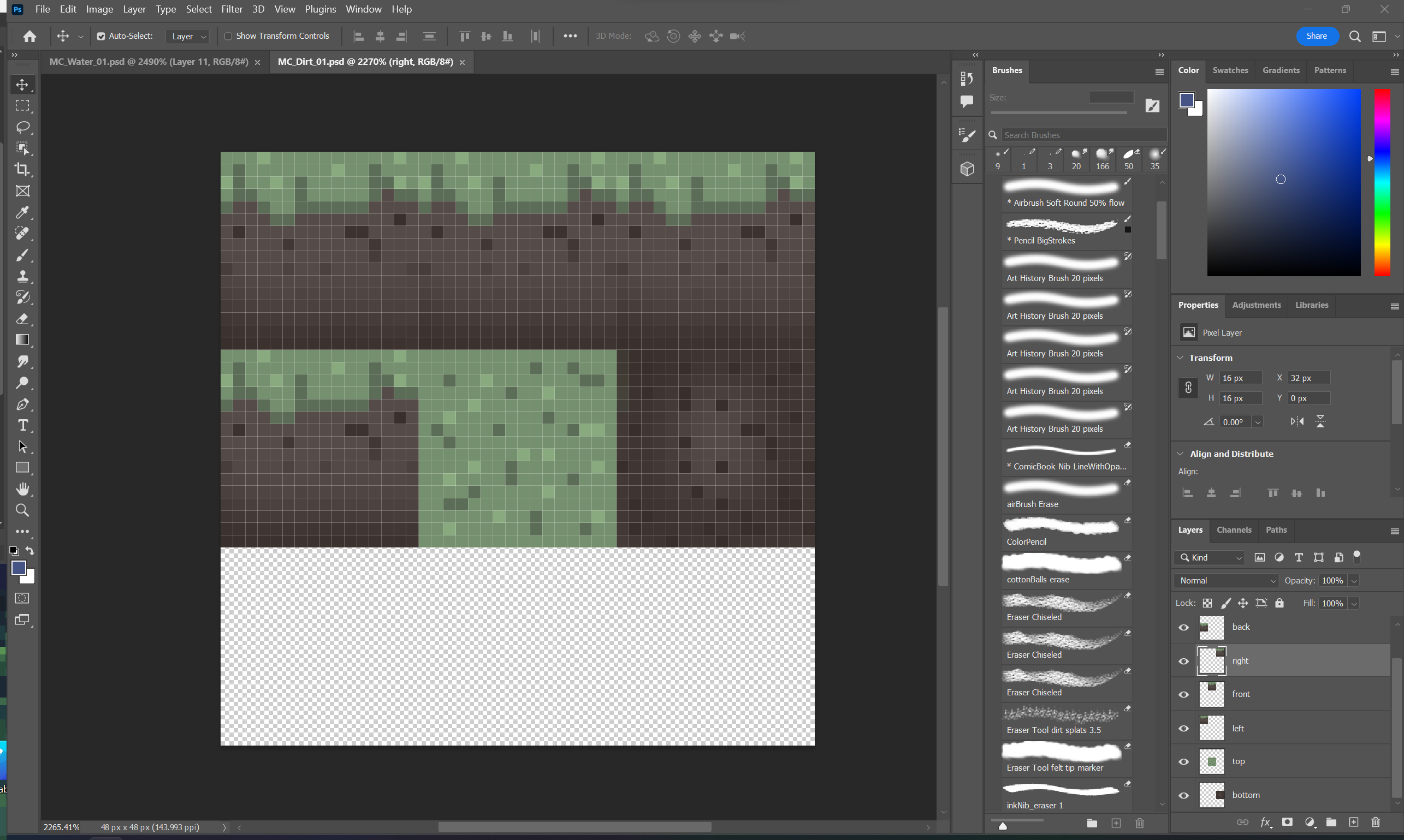The height and width of the screenshot is (840, 1404).
Task: Select the Gradient tool
Action: (x=22, y=339)
